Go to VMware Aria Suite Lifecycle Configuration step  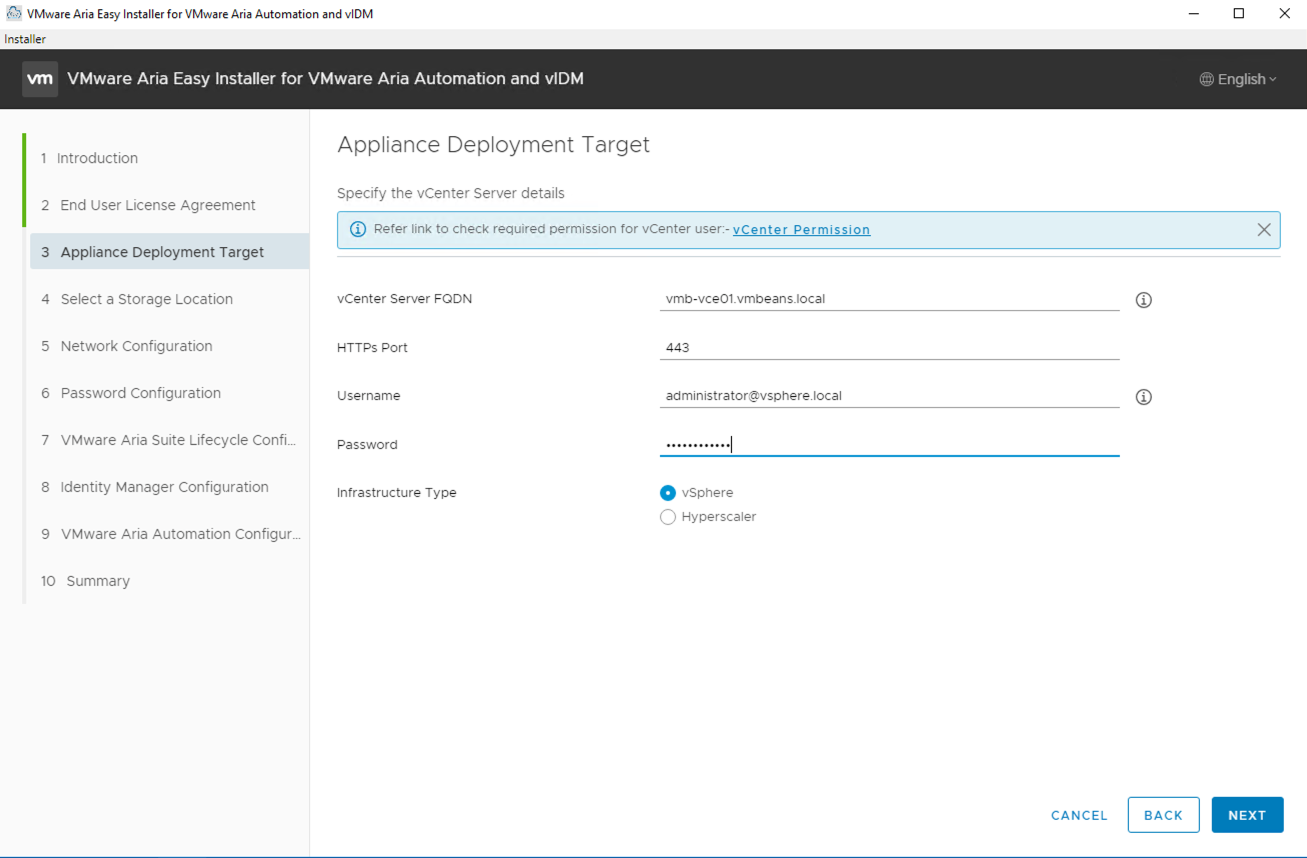169,440
